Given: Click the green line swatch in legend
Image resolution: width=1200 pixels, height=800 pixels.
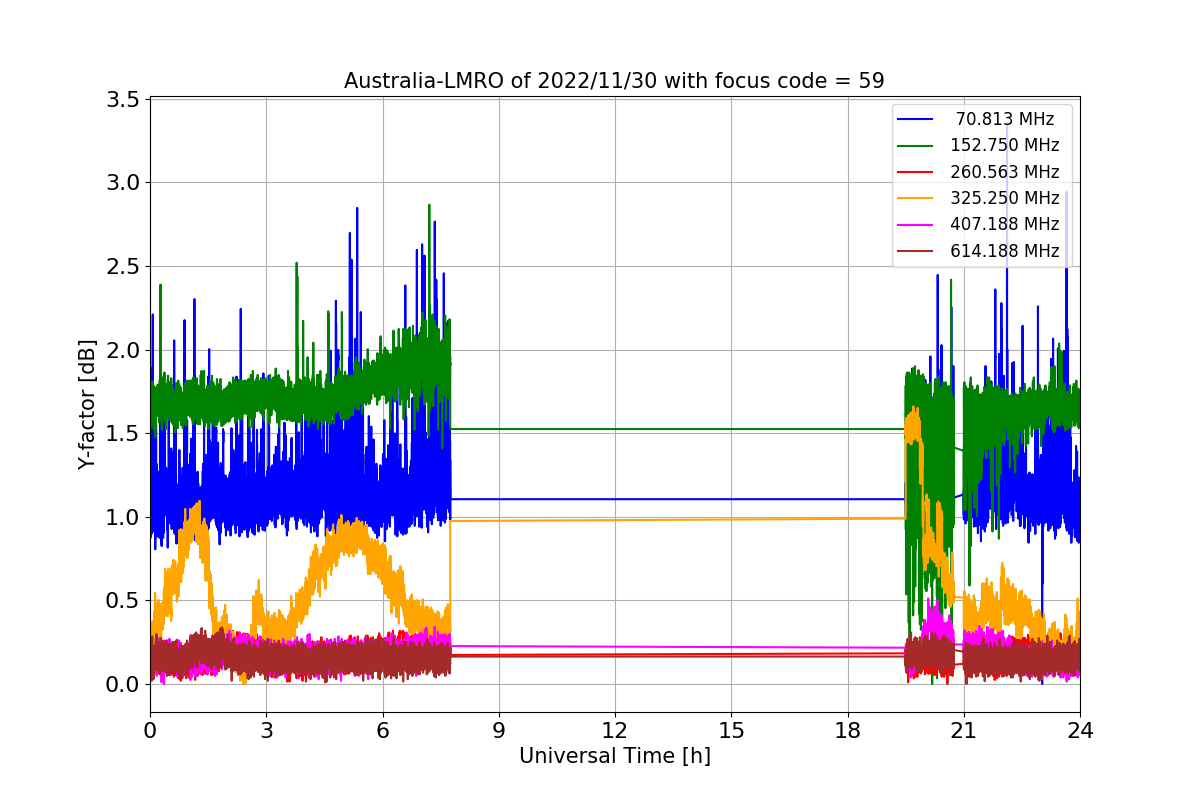Looking at the screenshot, I should point(916,146).
